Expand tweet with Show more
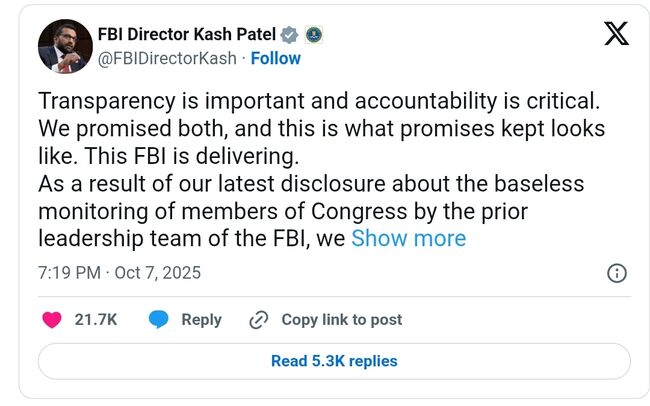 [x=408, y=238]
